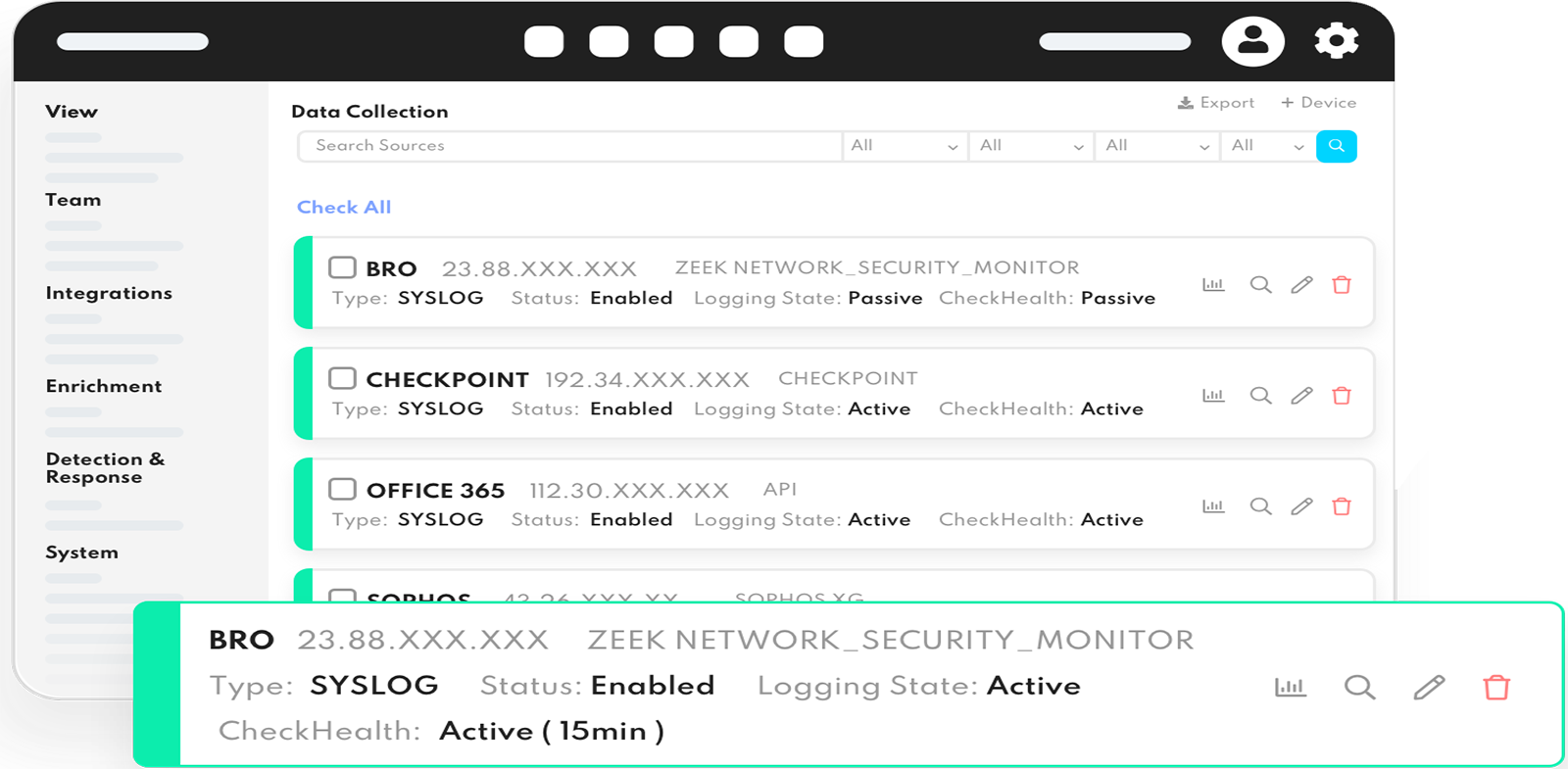Expand the last All filter dropdown
Viewport: 1568px width, 769px height.
click(1267, 146)
